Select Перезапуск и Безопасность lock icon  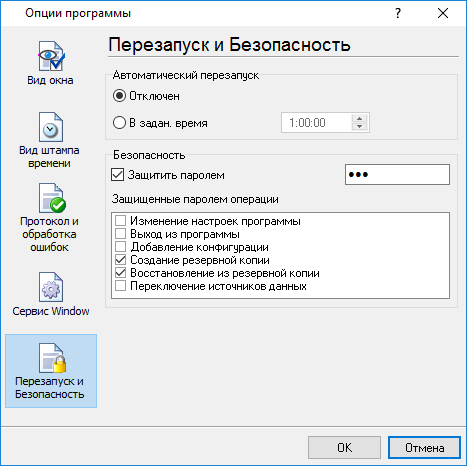click(x=52, y=358)
